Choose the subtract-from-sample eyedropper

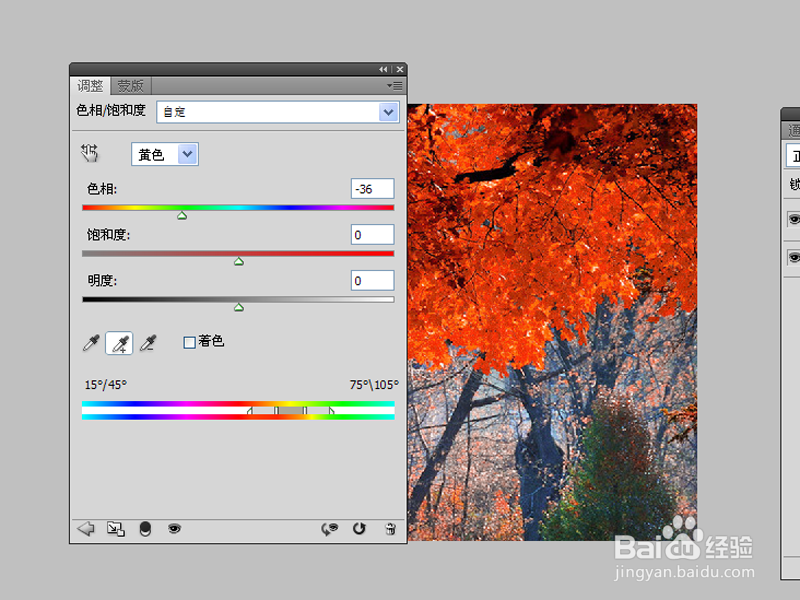tap(148, 343)
